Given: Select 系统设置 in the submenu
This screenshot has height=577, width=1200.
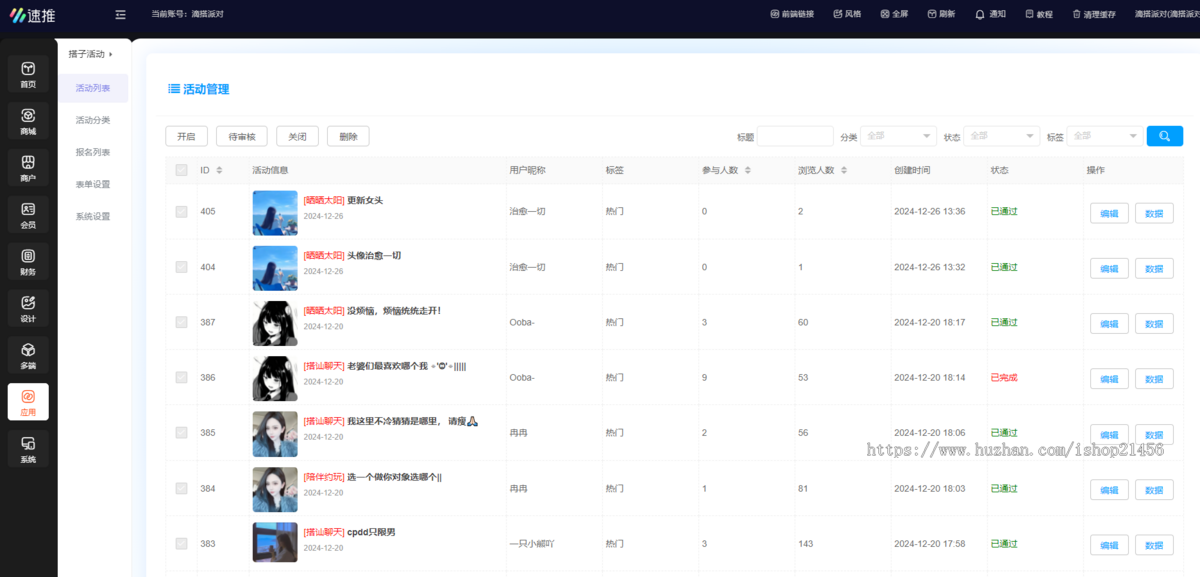Looking at the screenshot, I should [x=93, y=216].
